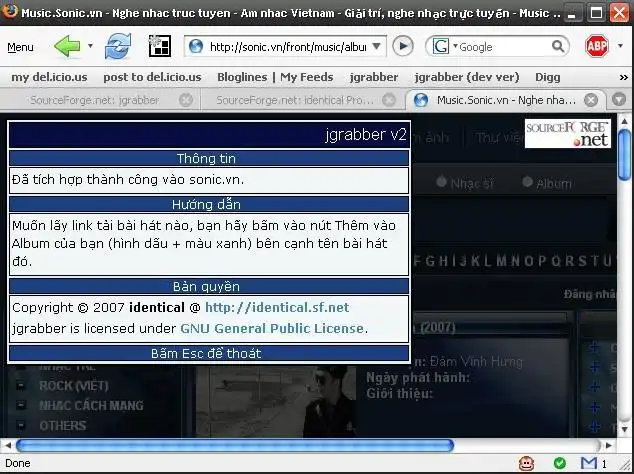634x474 pixels.
Task: Click the Hướng dẫn section header
Action: tap(209, 204)
